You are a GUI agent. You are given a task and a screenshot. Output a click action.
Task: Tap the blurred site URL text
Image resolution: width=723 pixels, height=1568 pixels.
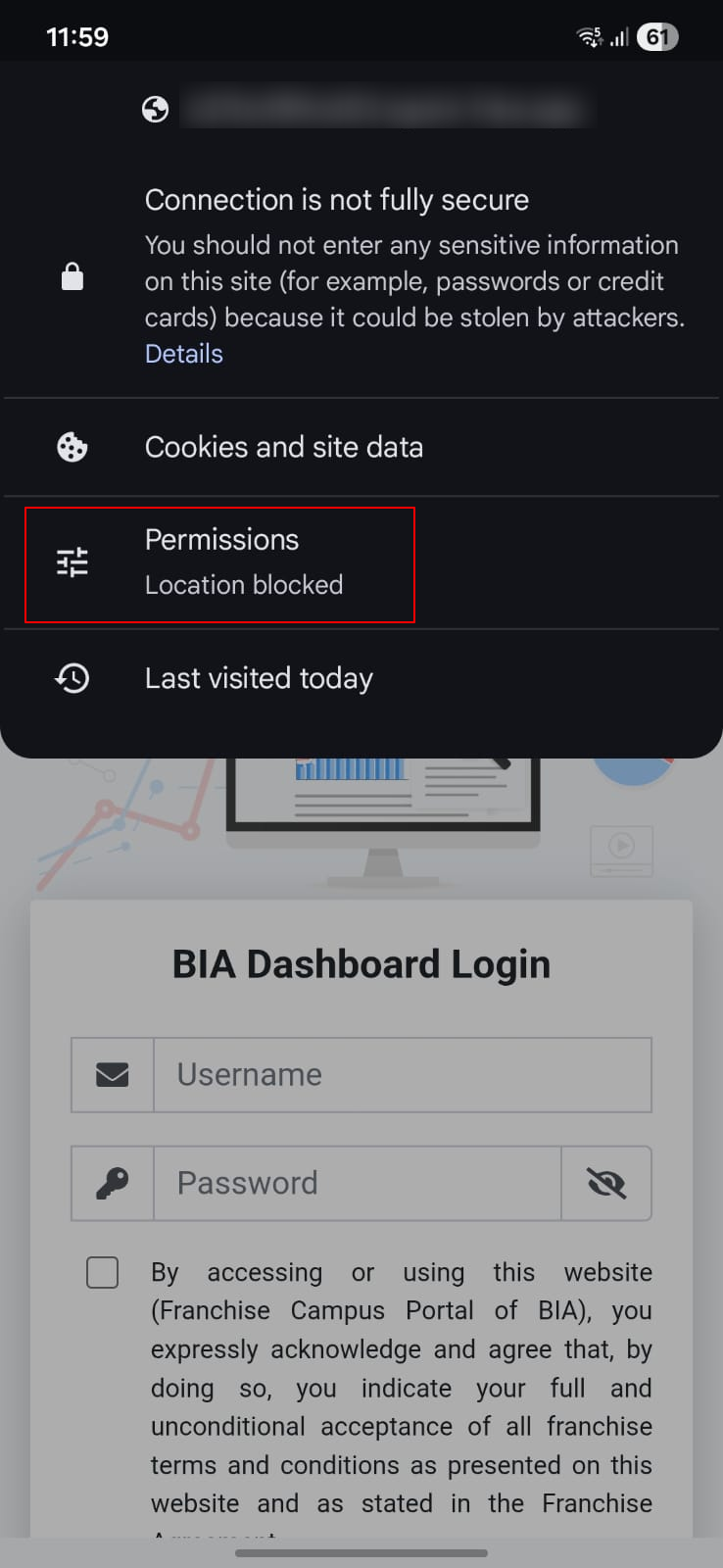(387, 109)
